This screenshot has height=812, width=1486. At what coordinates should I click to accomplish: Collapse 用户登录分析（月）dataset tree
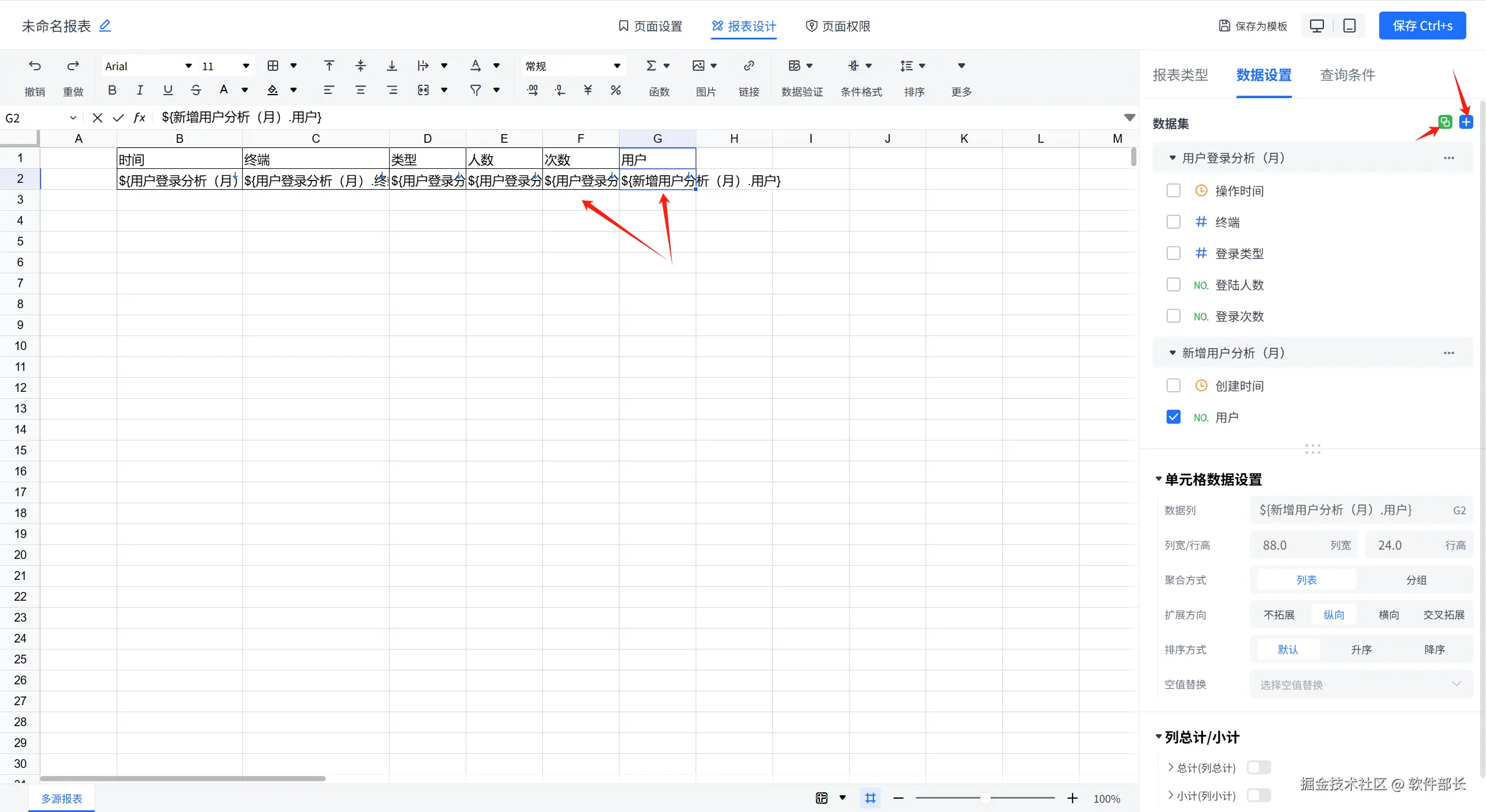[x=1172, y=158]
